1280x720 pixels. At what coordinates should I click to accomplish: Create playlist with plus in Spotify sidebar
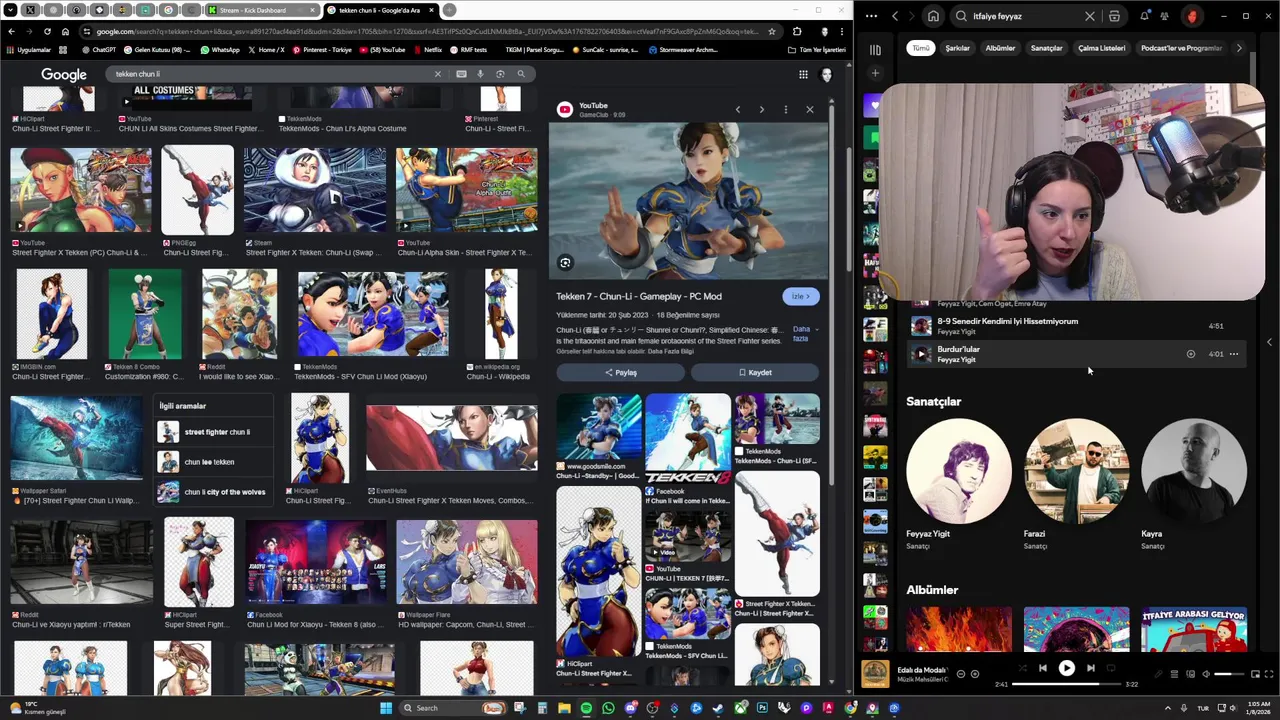click(x=875, y=73)
